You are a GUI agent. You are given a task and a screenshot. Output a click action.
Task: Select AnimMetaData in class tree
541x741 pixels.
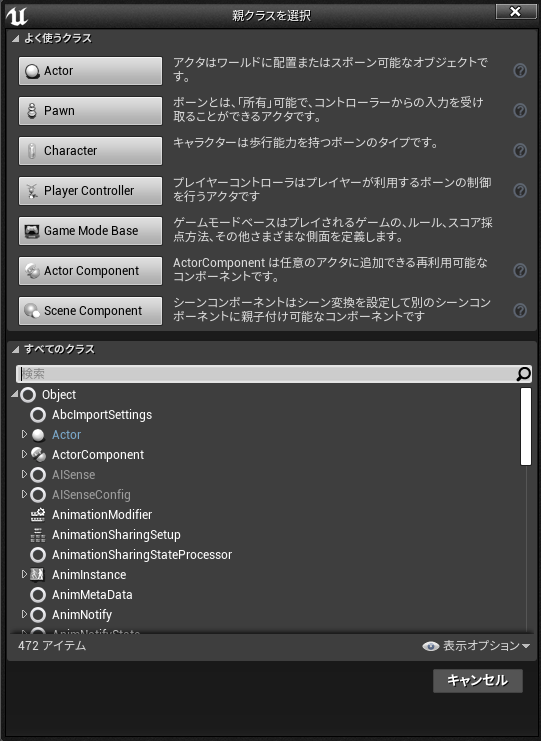(92, 595)
